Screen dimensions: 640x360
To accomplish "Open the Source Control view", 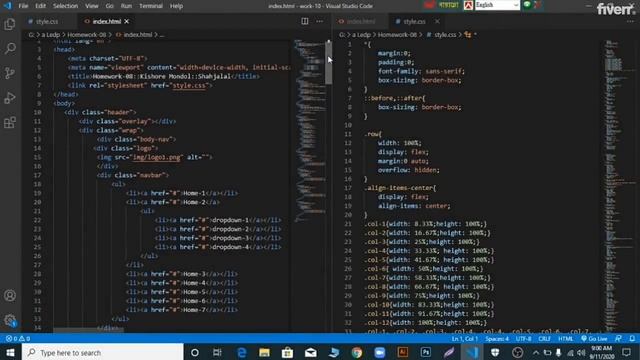I will pos(10,73).
